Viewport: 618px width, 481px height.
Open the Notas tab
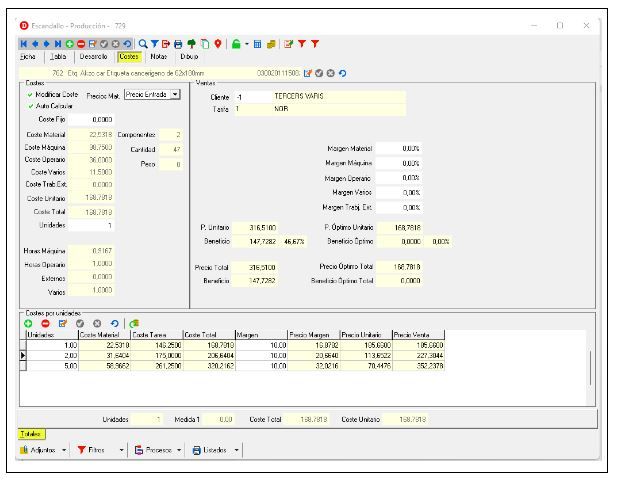pyautogui.click(x=158, y=57)
